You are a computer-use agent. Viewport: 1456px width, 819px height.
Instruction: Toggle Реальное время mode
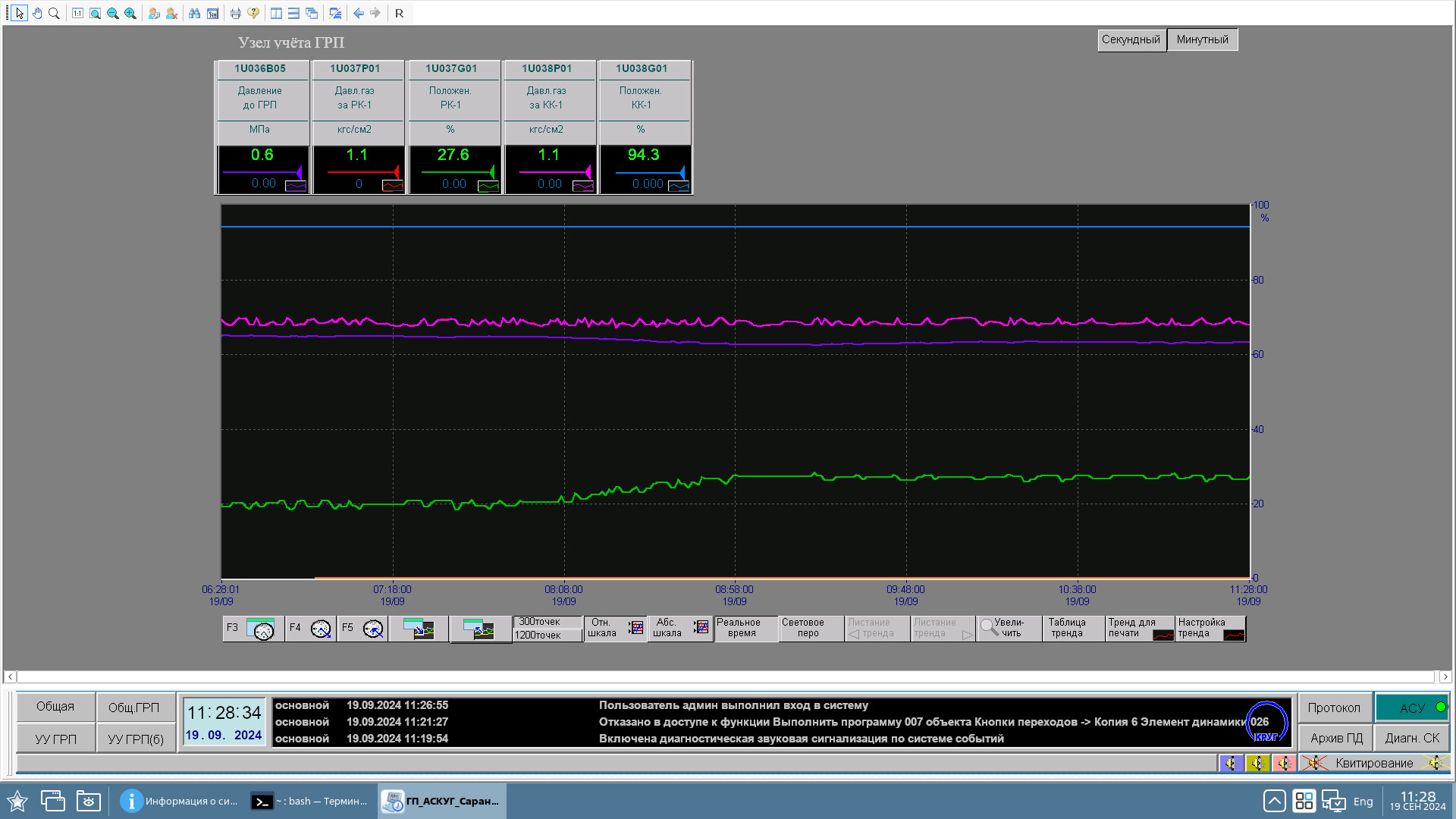tap(745, 628)
